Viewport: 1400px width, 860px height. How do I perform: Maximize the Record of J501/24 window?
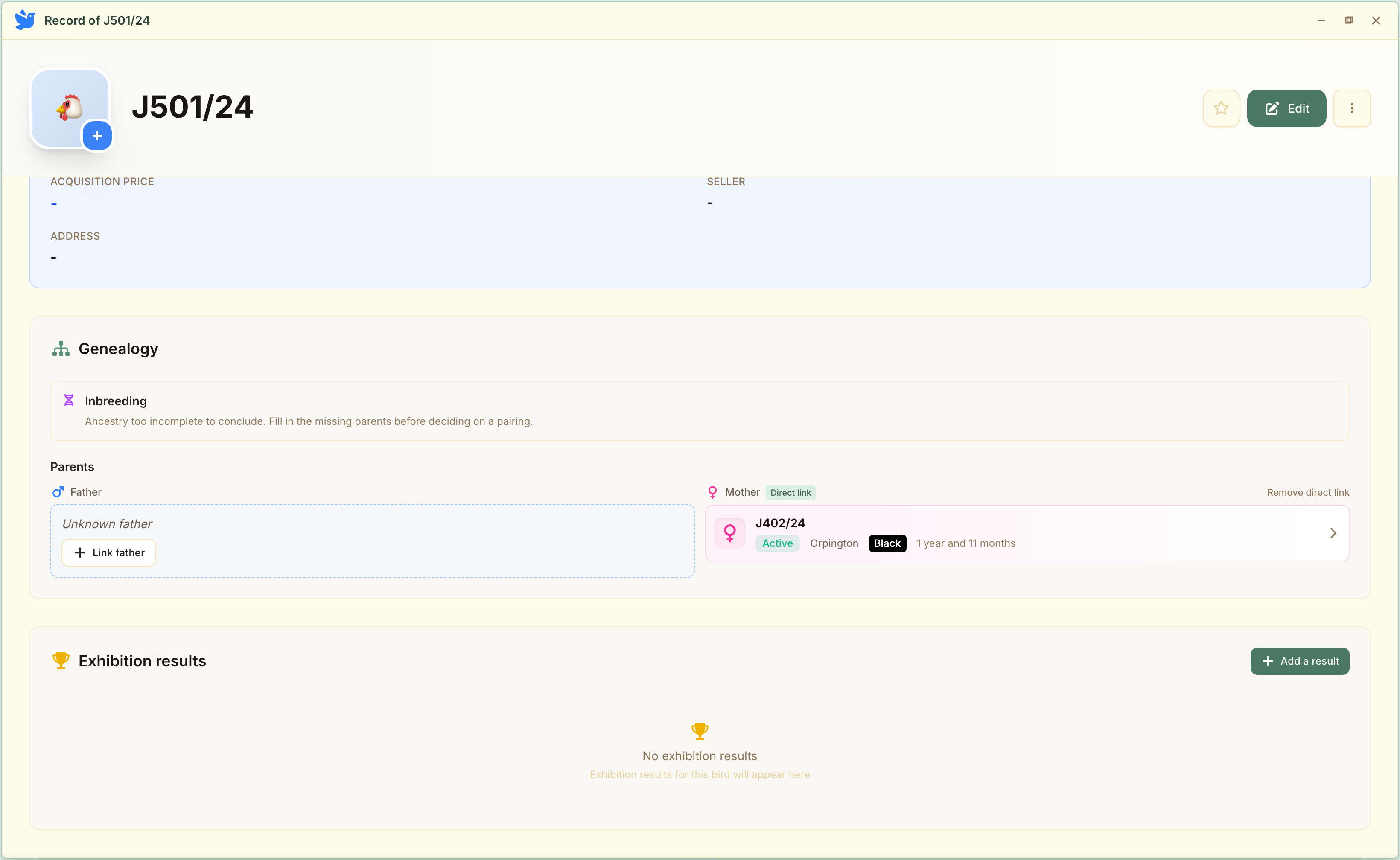click(x=1348, y=20)
